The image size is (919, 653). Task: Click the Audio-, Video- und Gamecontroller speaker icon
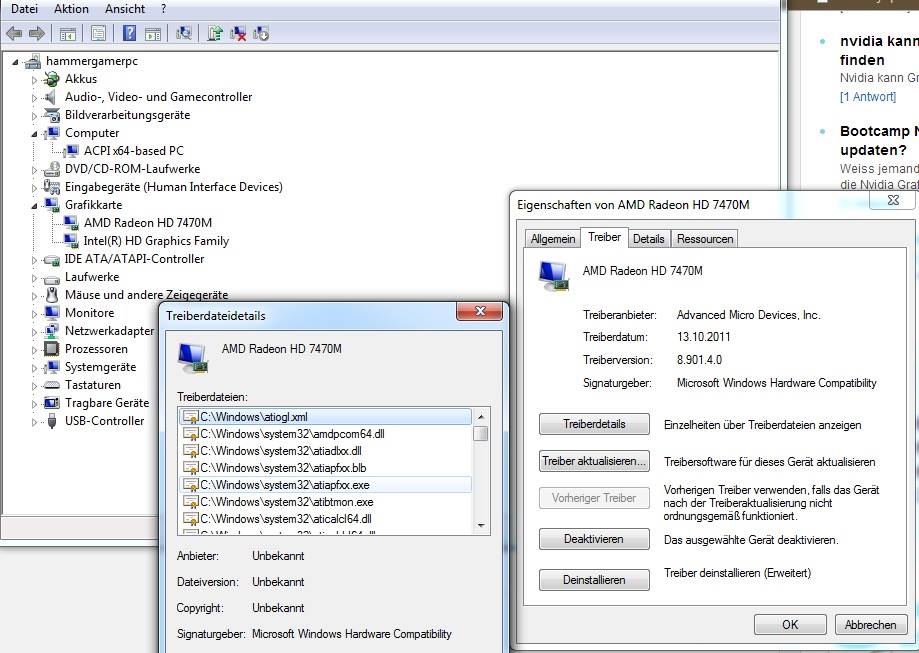52,97
